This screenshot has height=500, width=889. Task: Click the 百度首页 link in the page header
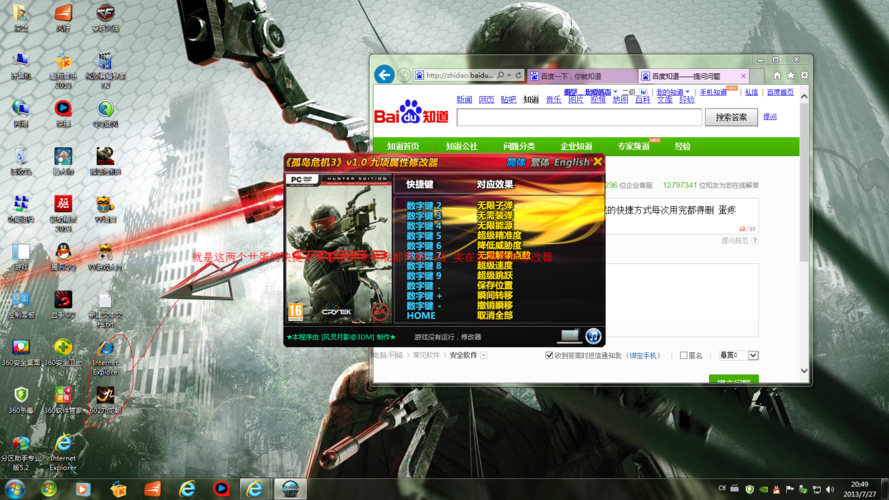[780, 92]
